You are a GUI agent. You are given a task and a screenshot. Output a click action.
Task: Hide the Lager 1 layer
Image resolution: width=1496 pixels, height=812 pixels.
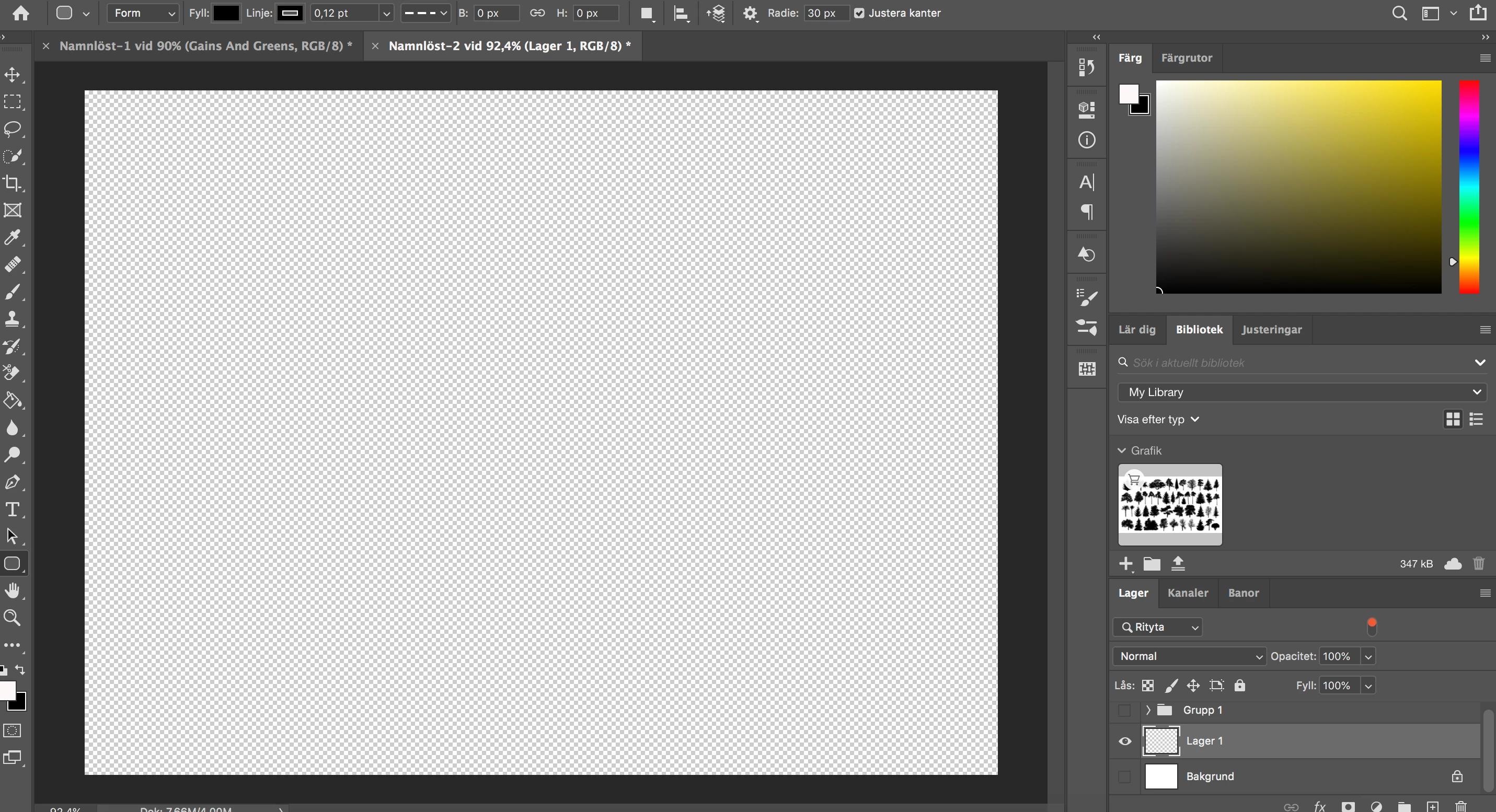[x=1125, y=741]
